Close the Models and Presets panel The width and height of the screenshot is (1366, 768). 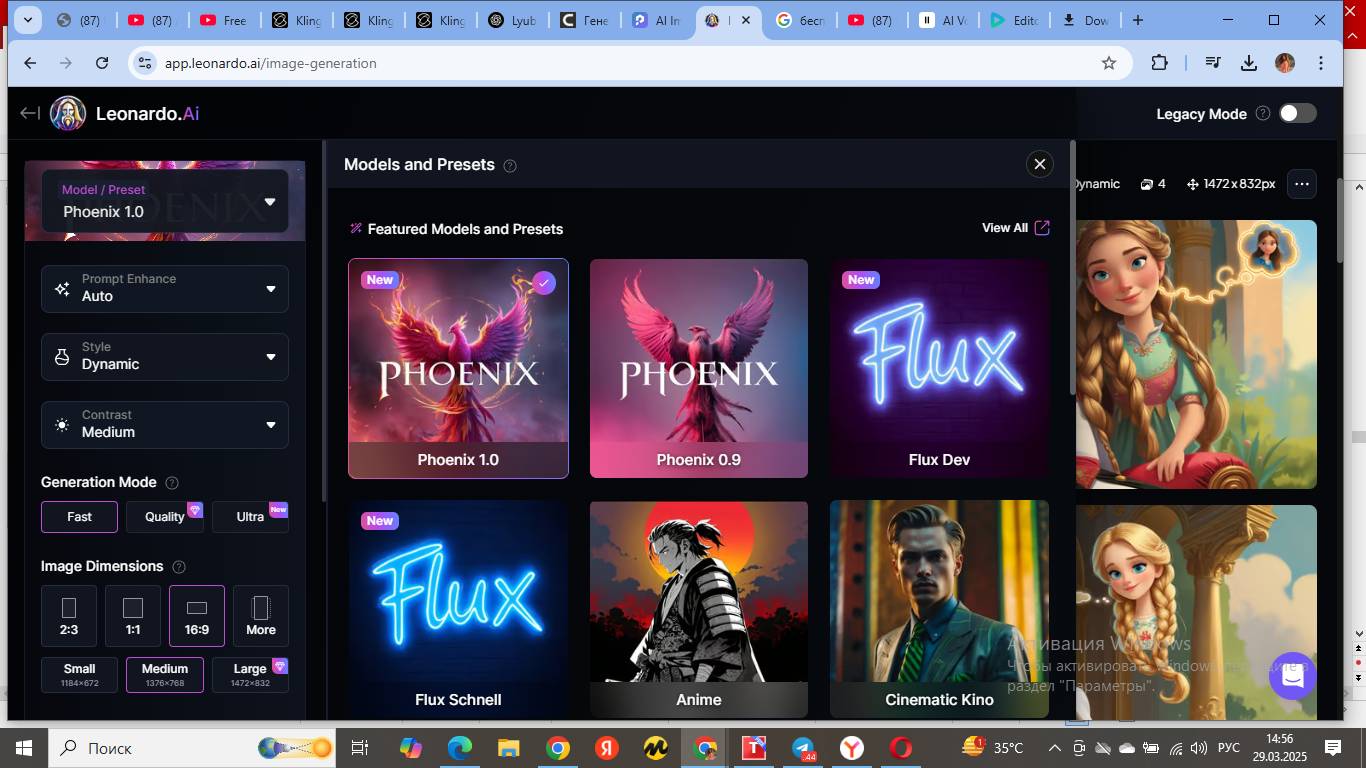pyautogui.click(x=1040, y=164)
